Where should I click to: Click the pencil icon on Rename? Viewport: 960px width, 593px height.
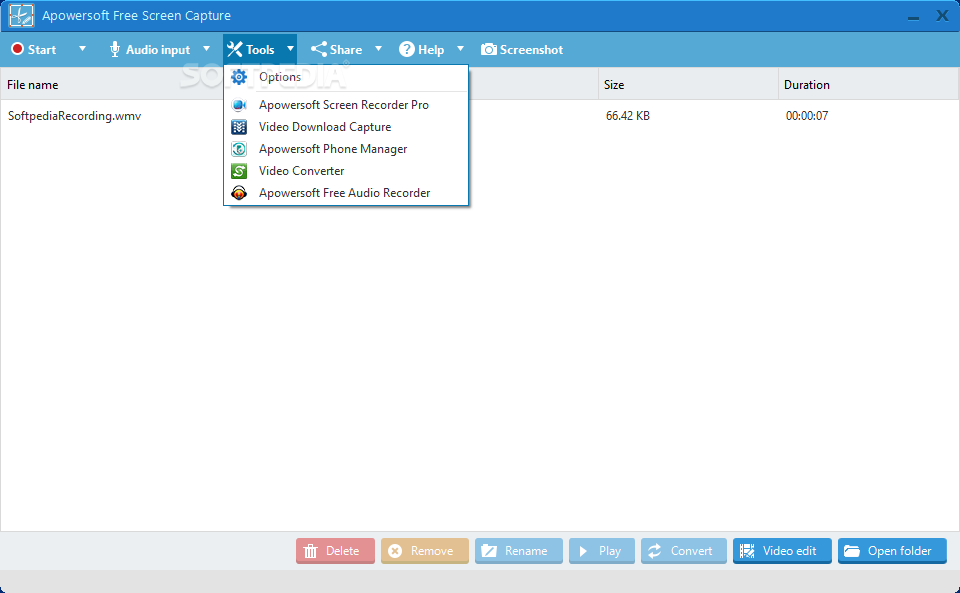tap(489, 551)
